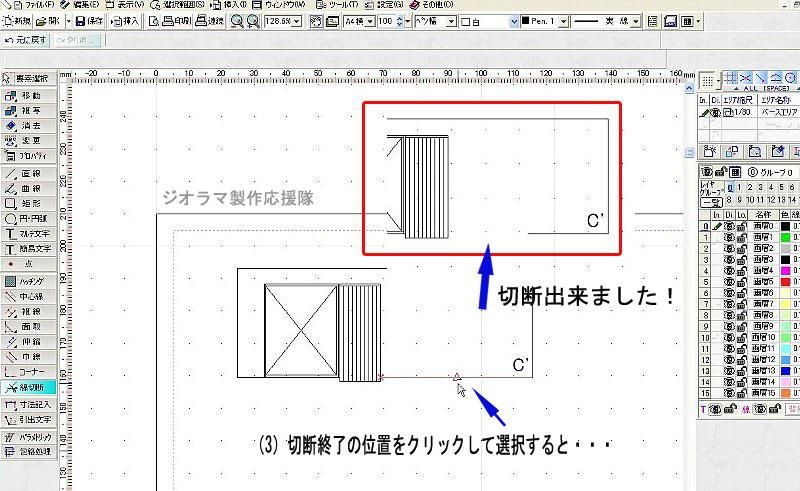
Task: Toggle visibility eye for layer 画層1
Action: (730, 240)
